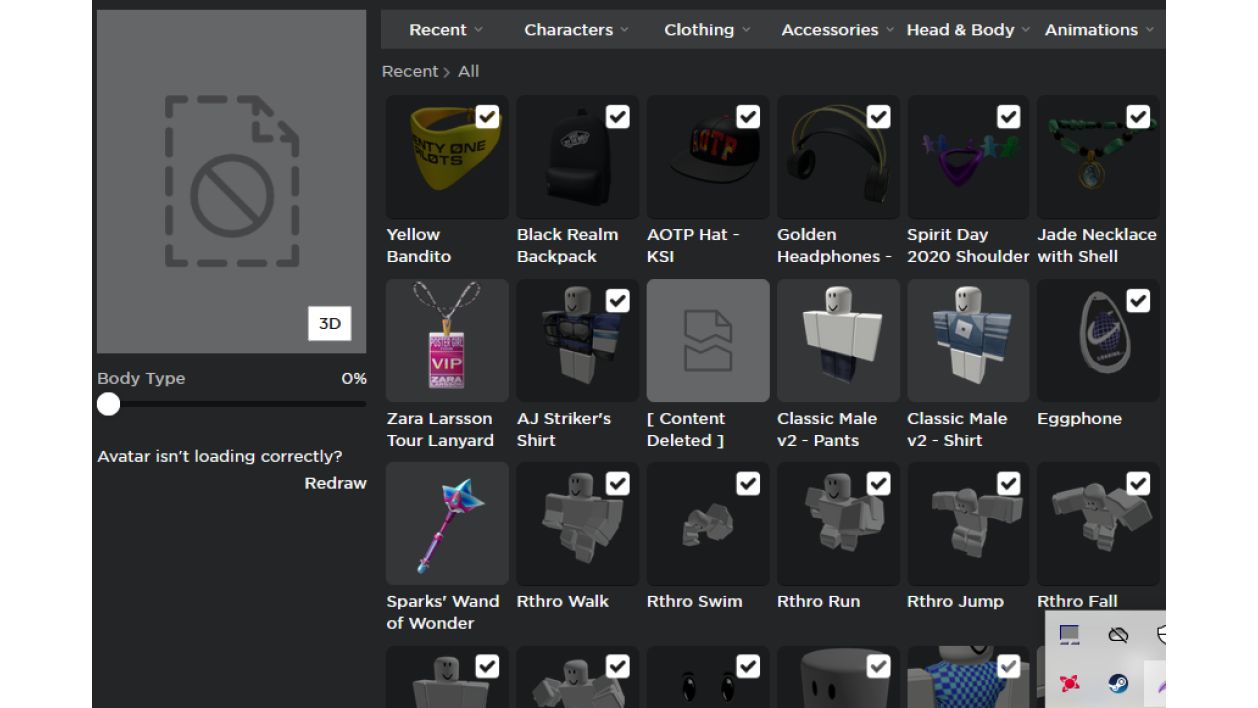Select the Rthro Walk animation thumbnail
Image resolution: width=1258 pixels, height=708 pixels.
pos(577,523)
